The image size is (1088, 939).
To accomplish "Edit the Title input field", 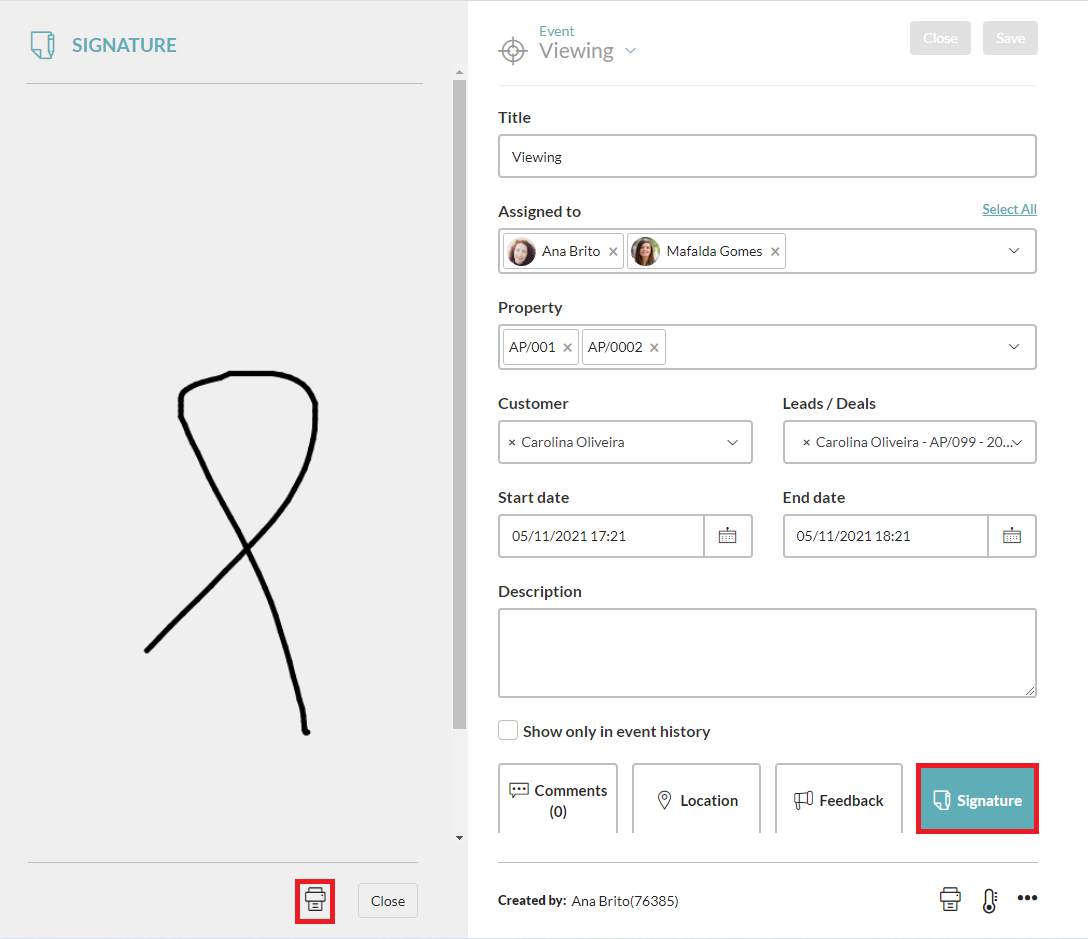I will [x=767, y=156].
